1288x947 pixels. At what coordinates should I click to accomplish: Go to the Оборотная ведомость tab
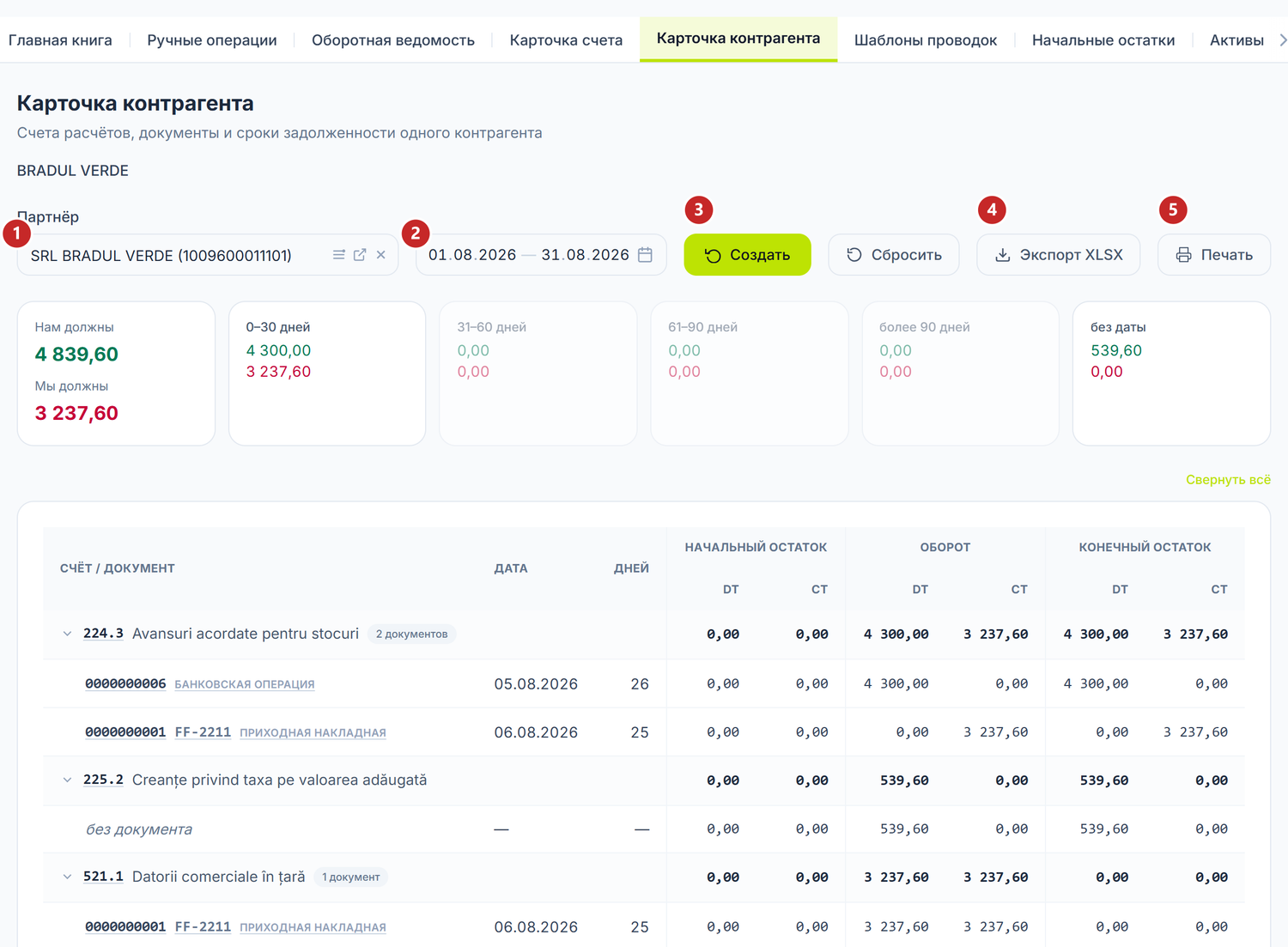[x=393, y=40]
